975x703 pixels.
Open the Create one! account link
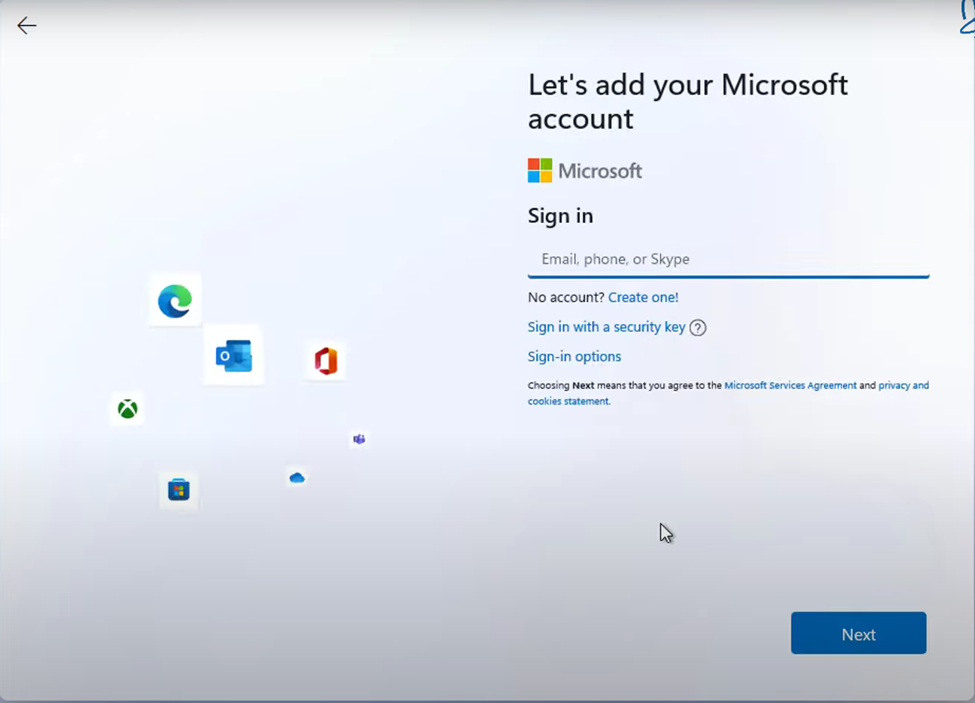(x=643, y=297)
